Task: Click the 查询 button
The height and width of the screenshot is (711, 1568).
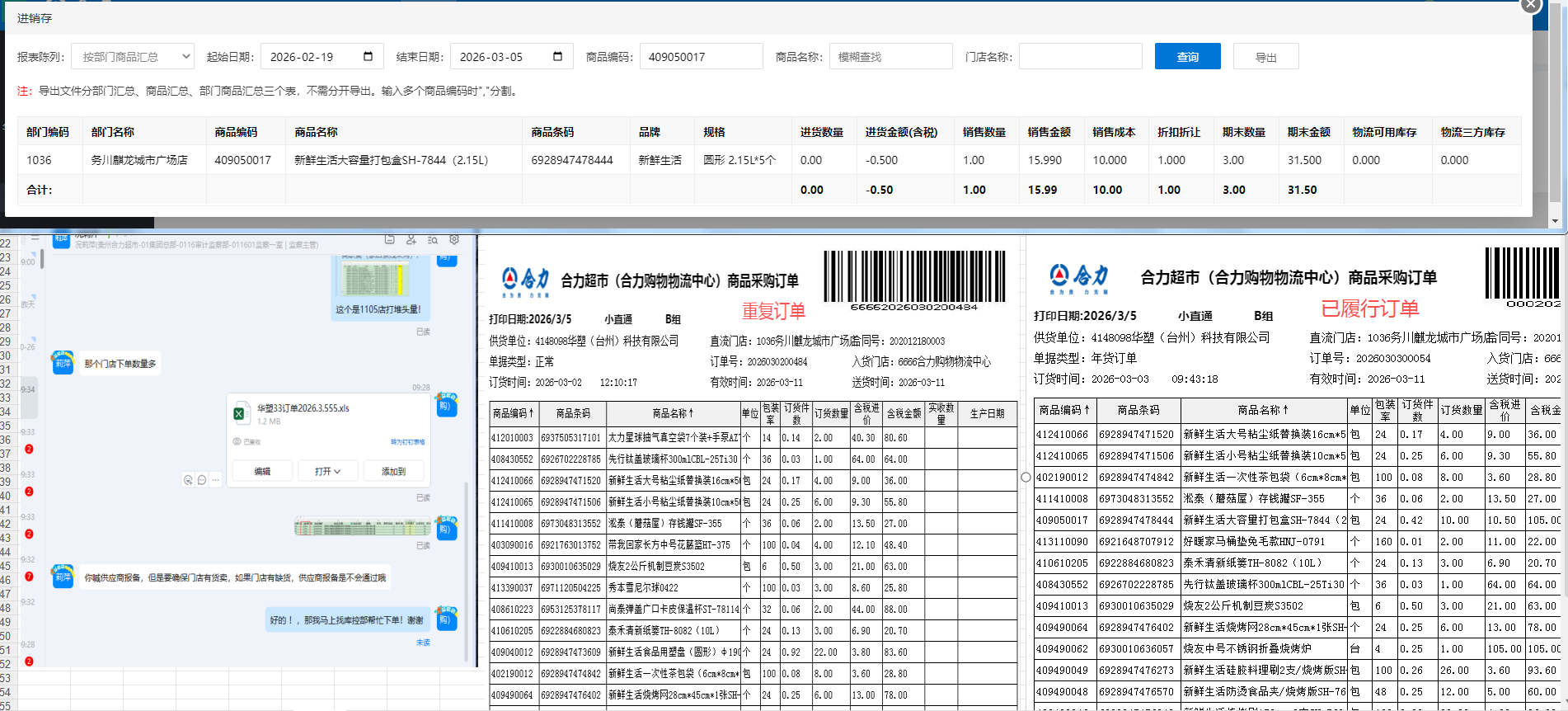Action: pyautogui.click(x=1187, y=57)
